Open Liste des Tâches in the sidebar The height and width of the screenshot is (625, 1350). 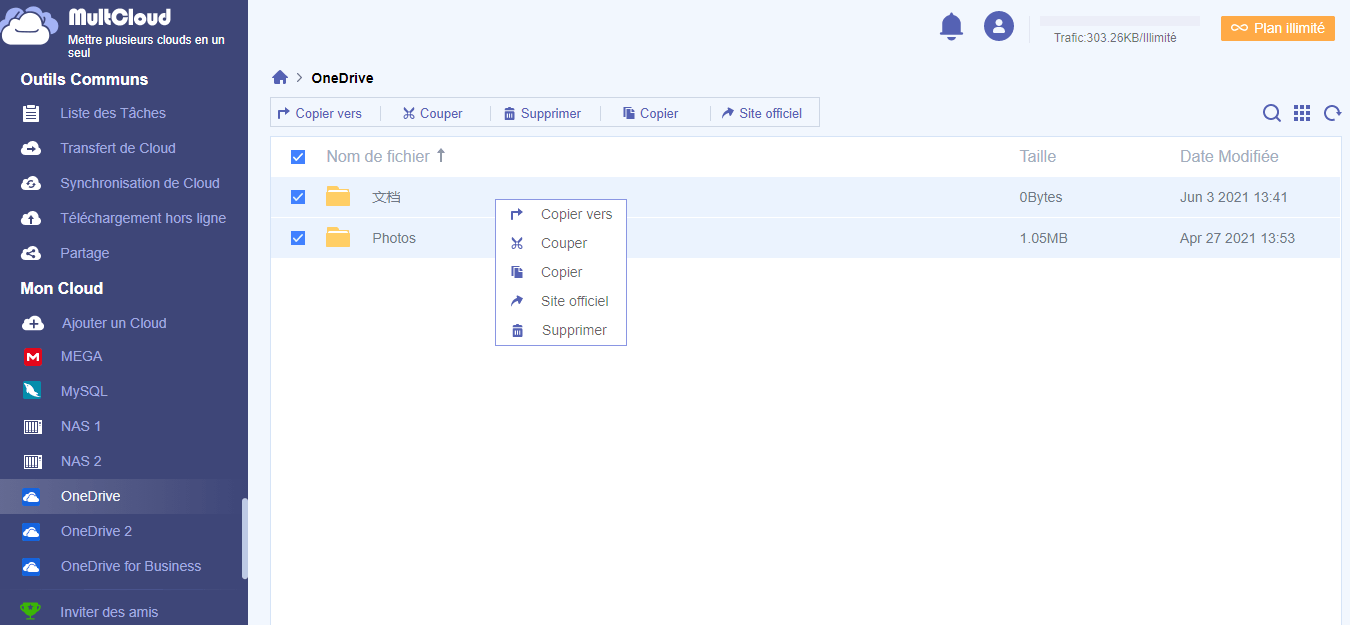(x=113, y=113)
